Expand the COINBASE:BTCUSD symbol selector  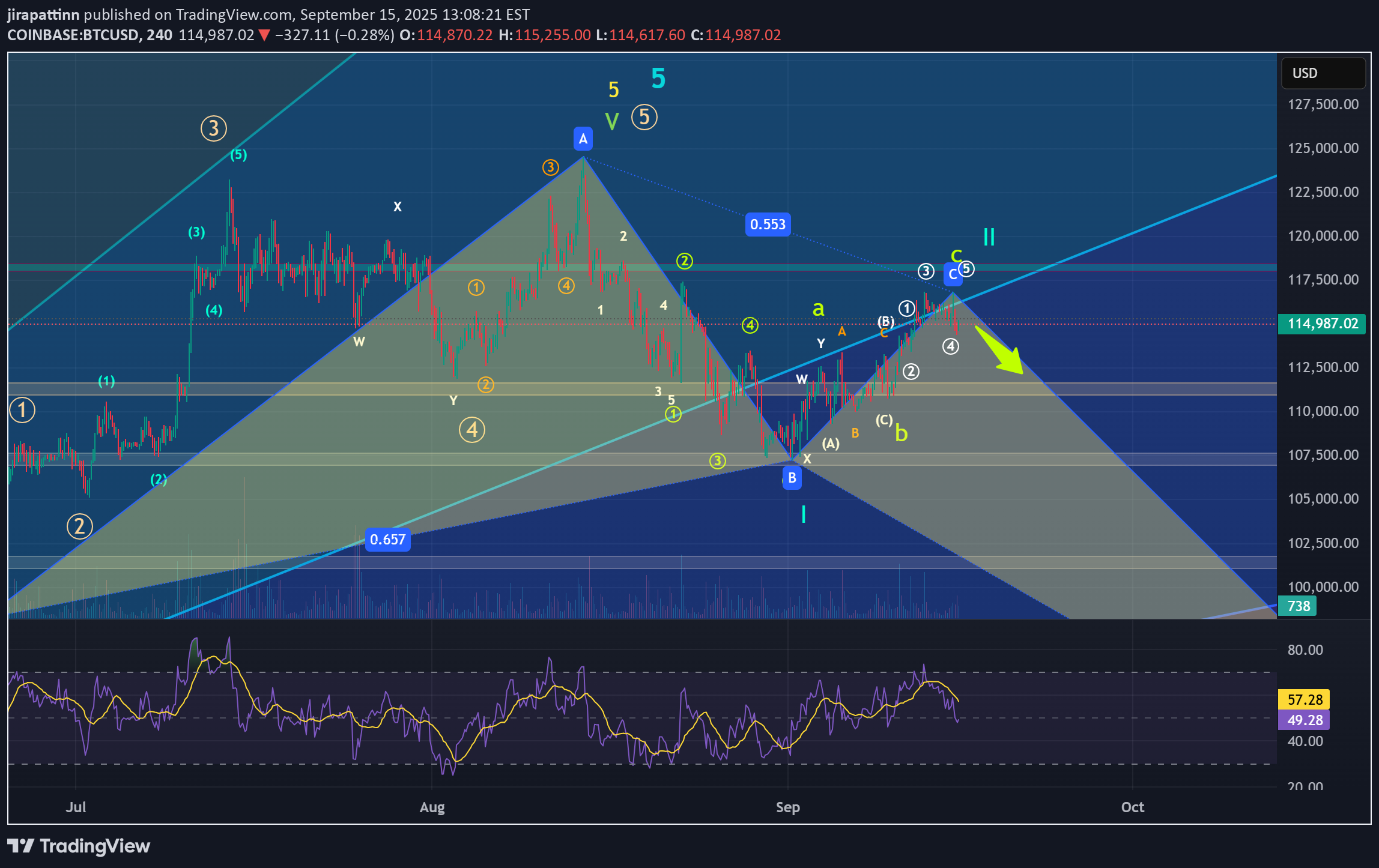[75, 35]
